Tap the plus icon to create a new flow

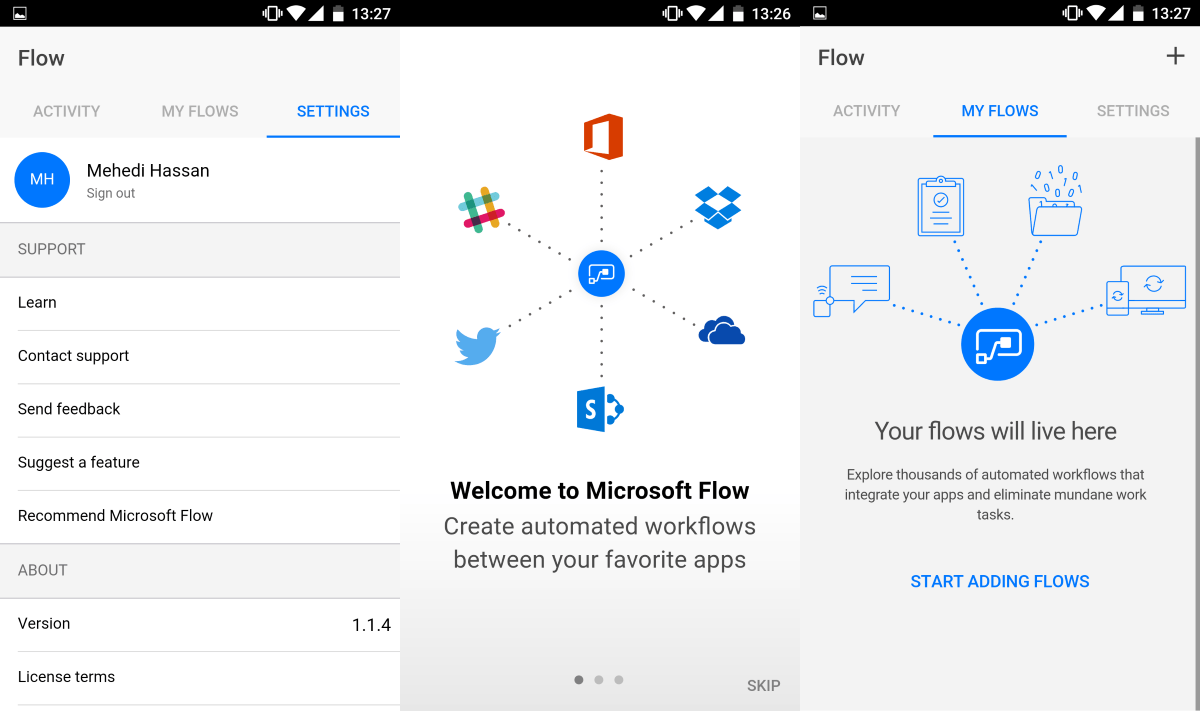tap(1175, 56)
